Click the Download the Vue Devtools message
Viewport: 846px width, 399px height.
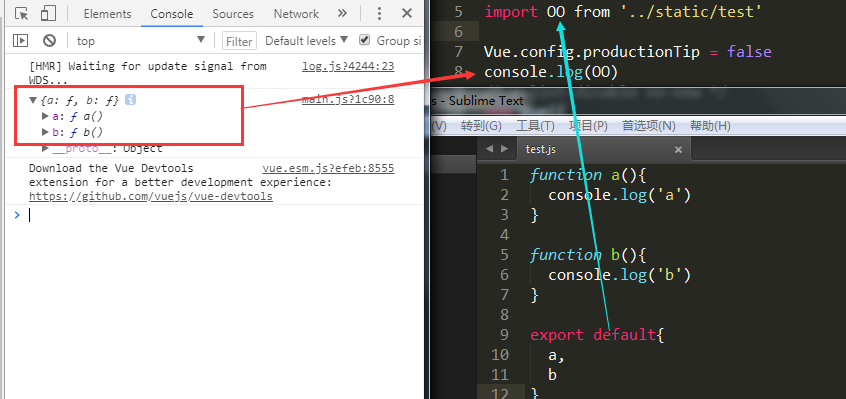pos(180,175)
